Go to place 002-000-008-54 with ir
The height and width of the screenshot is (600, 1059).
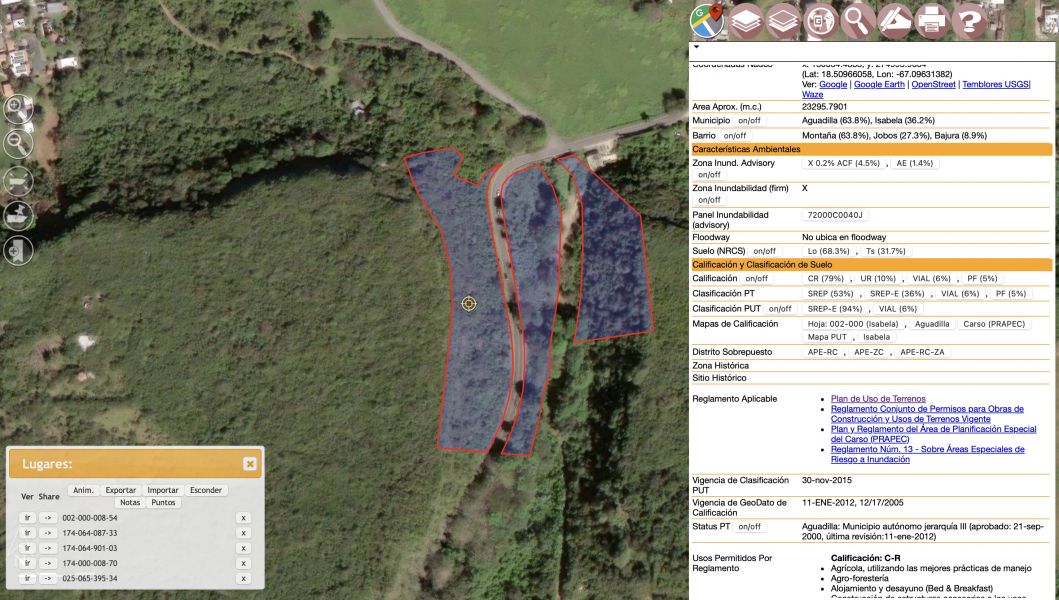point(28,518)
